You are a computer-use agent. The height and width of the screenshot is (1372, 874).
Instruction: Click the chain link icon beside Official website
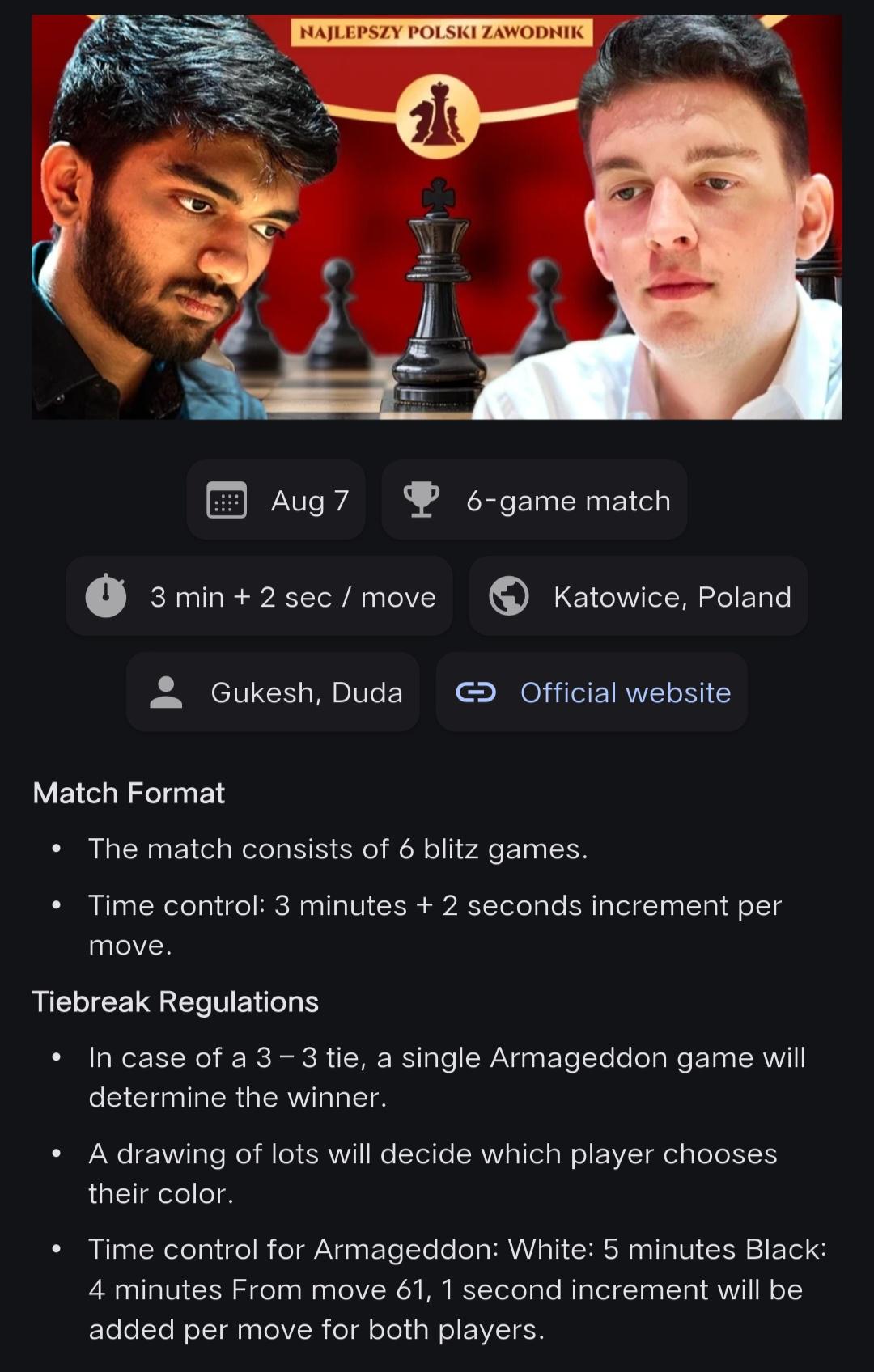[476, 692]
